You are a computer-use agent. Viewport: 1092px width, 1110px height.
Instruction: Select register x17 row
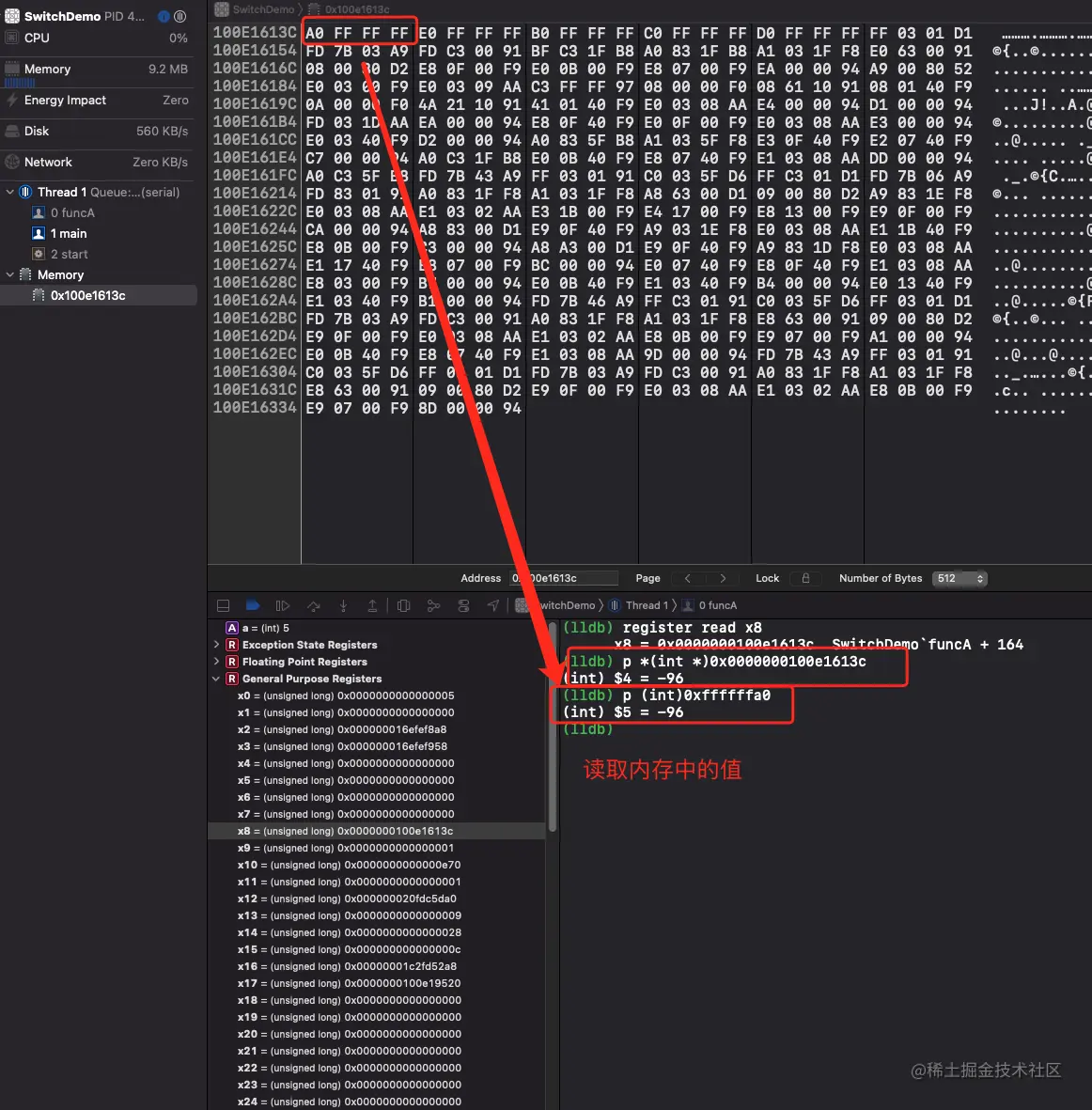tap(378, 983)
